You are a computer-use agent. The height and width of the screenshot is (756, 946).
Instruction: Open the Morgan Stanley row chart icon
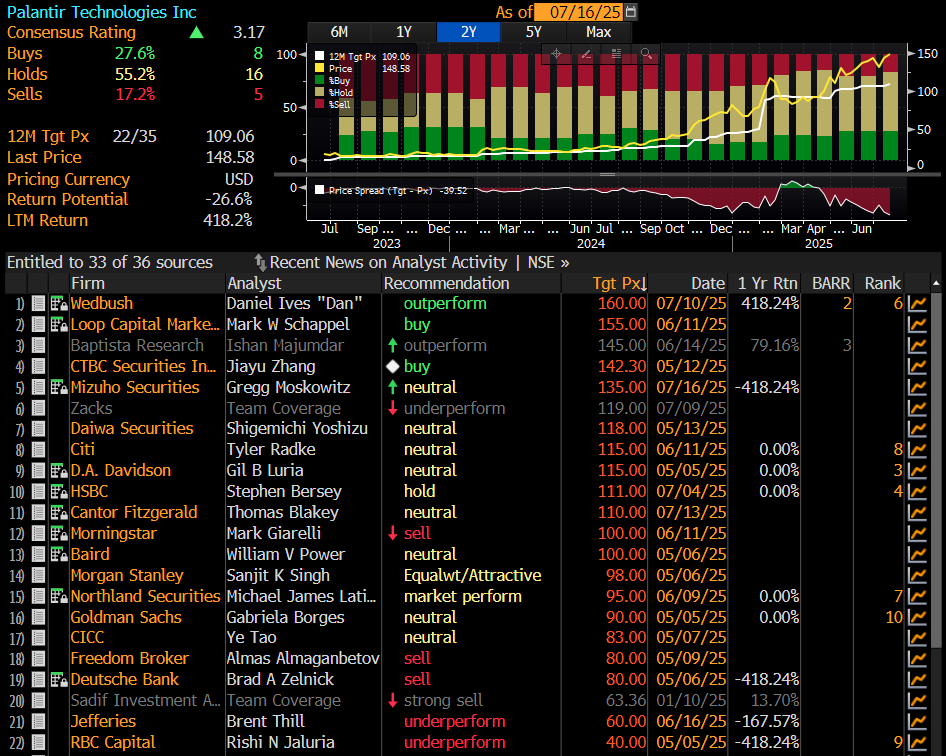tap(917, 576)
